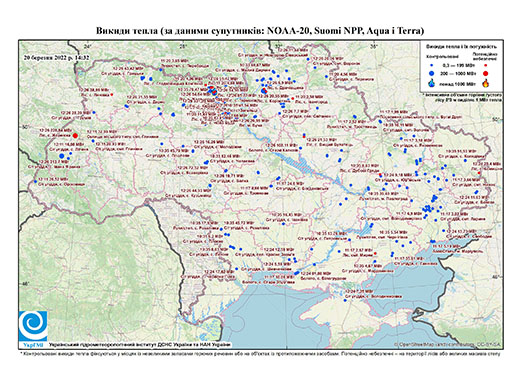This screenshot has width=520, height=368.
Task: Click the 24° longitude label at top
Action: 88,46
